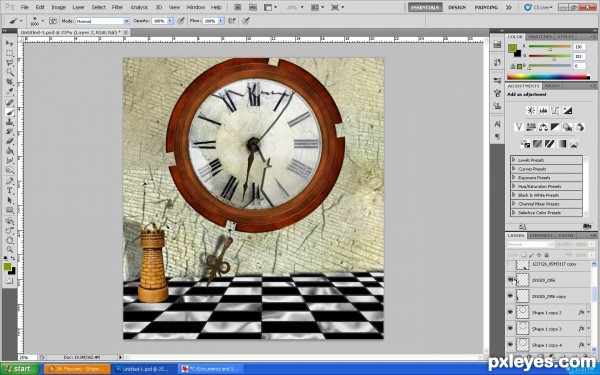Viewport: 600px width, 375px height.
Task: Click the foreground color swatch in Color panel
Action: point(512,48)
